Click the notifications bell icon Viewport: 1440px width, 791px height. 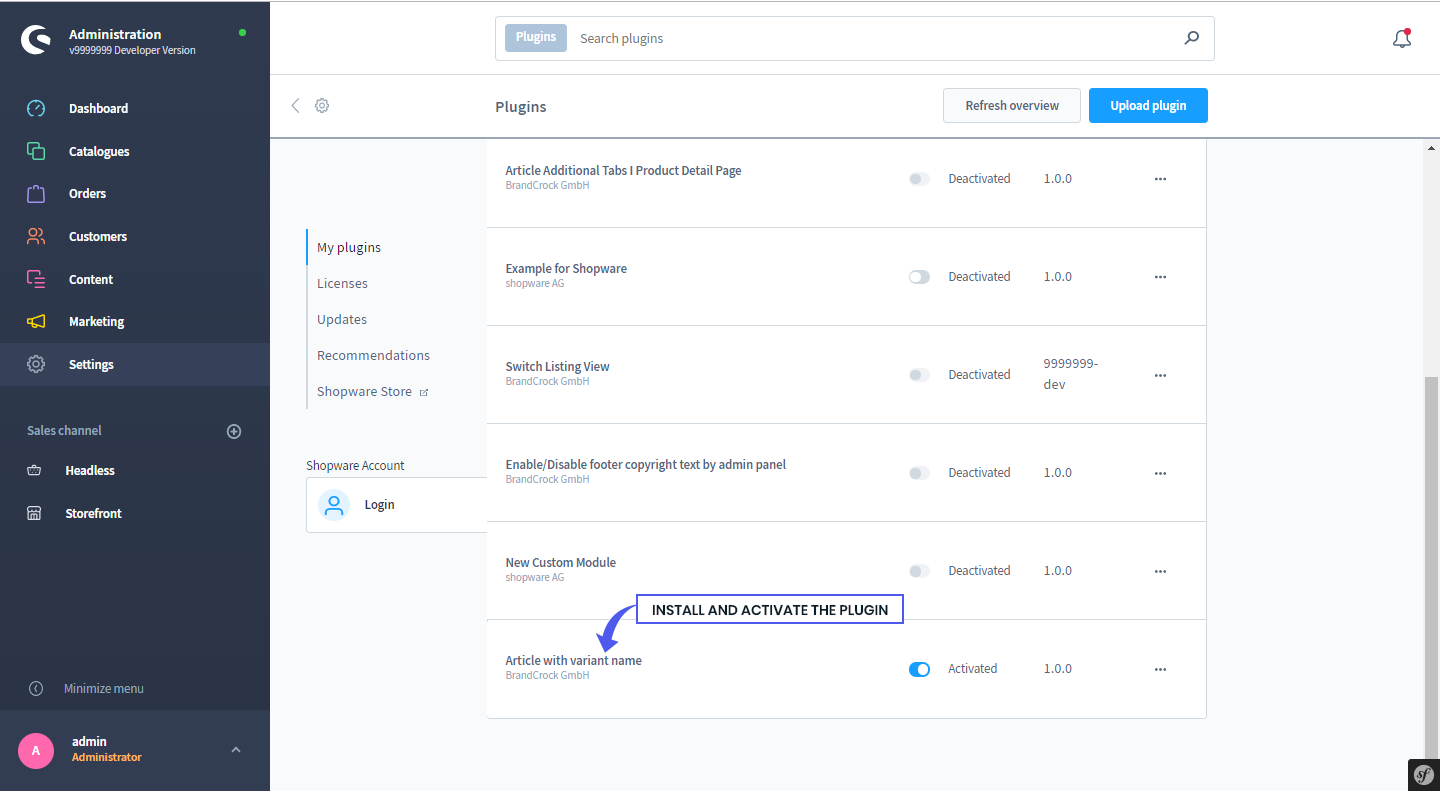click(x=1402, y=38)
